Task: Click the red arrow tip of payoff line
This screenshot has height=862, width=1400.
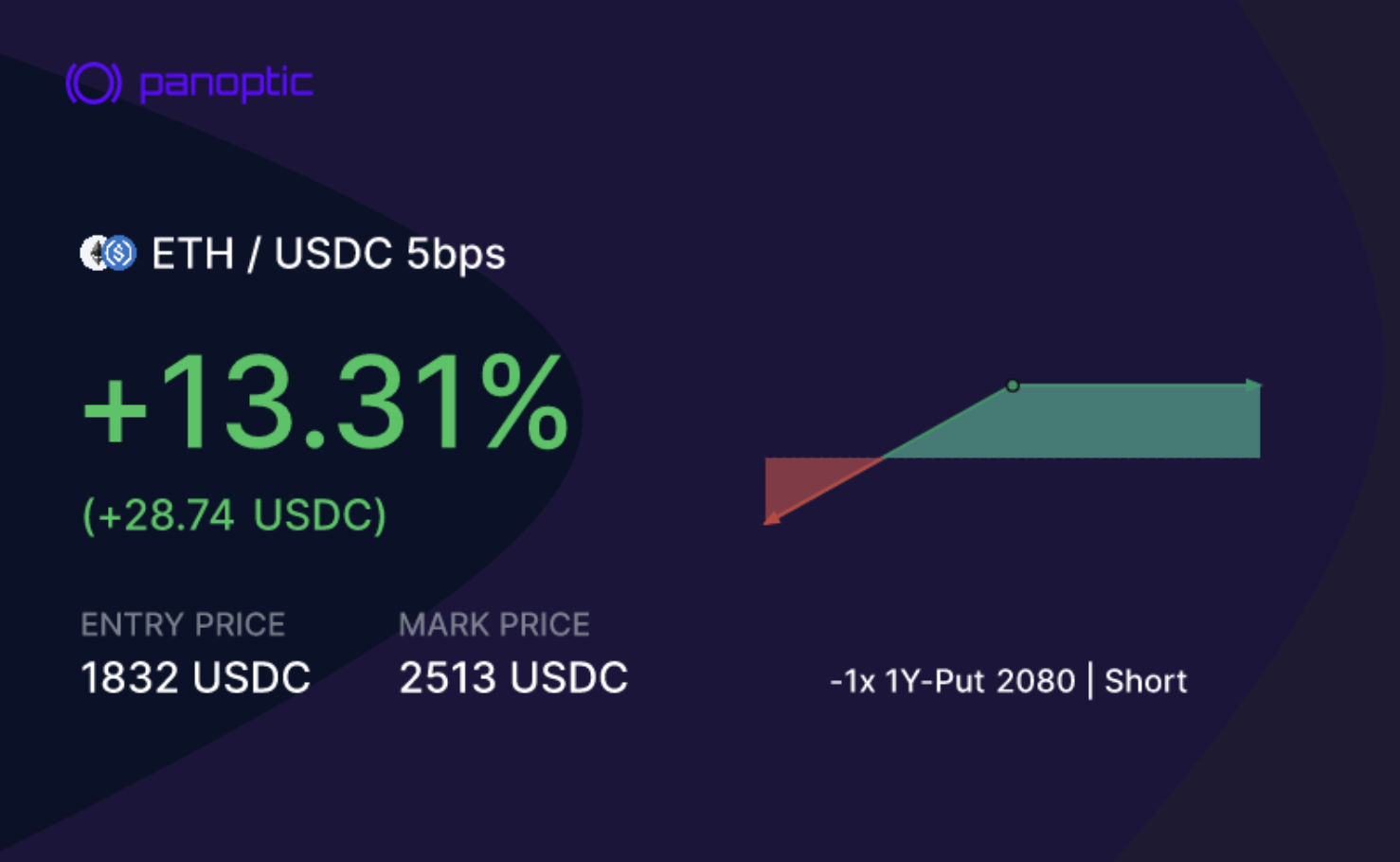Action: point(772,518)
